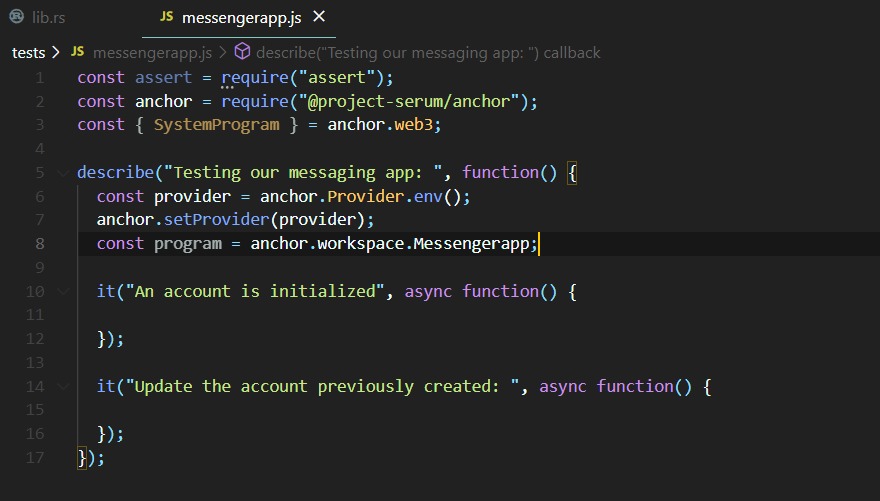Switch to the lib.rs tab
This screenshot has width=880, height=501.
tap(38, 17)
